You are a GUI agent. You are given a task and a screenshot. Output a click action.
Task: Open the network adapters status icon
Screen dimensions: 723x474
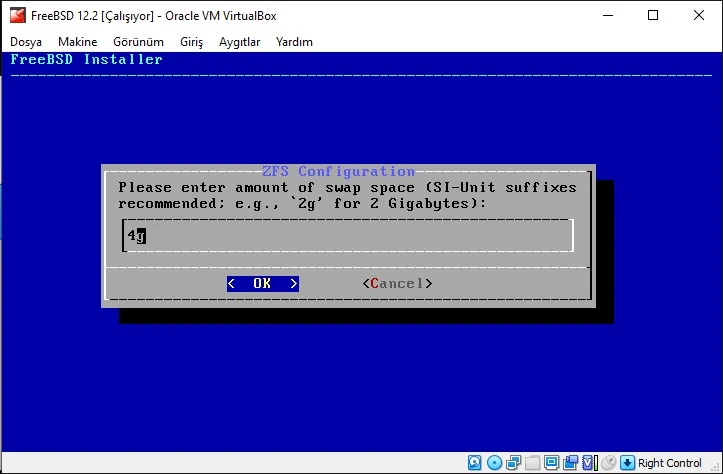click(513, 462)
